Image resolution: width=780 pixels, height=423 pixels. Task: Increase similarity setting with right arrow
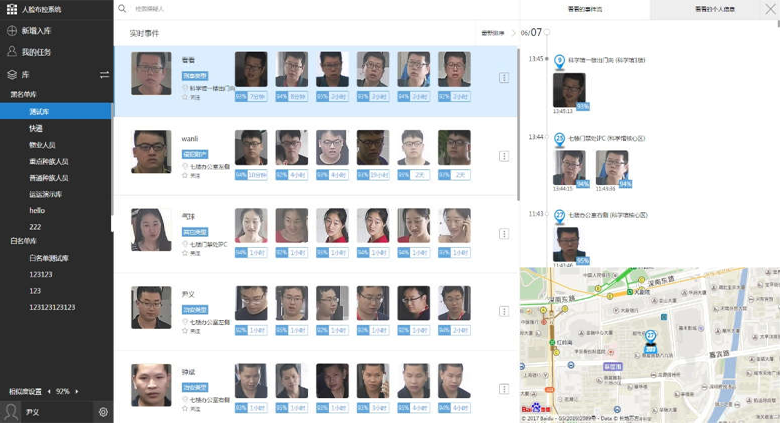tap(77, 391)
